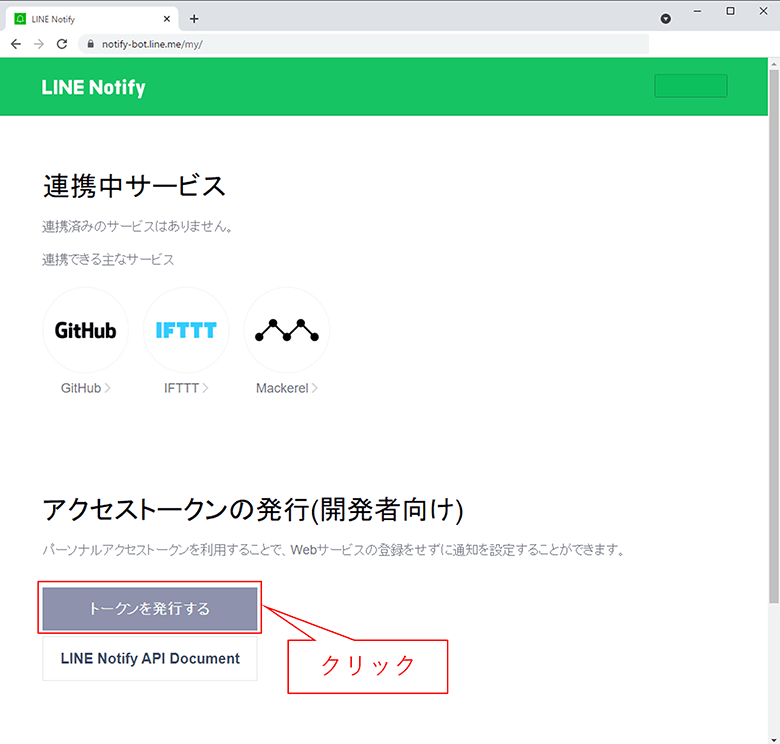Follow the Mackerel text link with chevron
The width and height of the screenshot is (780, 744).
click(287, 388)
